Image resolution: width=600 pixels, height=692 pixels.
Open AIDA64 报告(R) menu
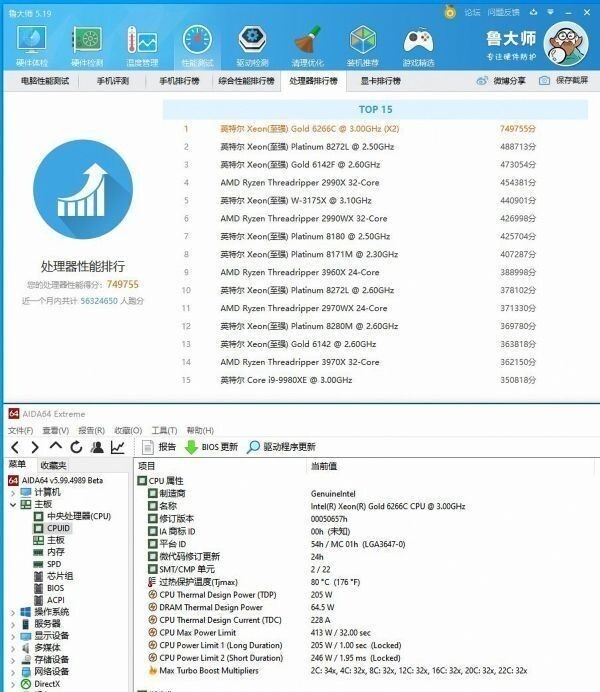(x=91, y=430)
